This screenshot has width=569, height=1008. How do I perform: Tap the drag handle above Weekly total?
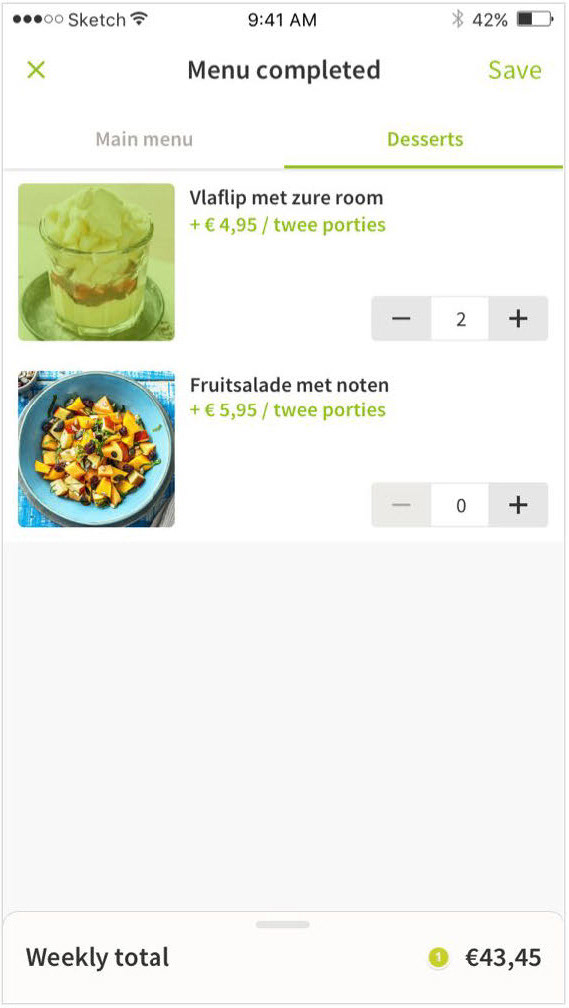(x=282, y=924)
